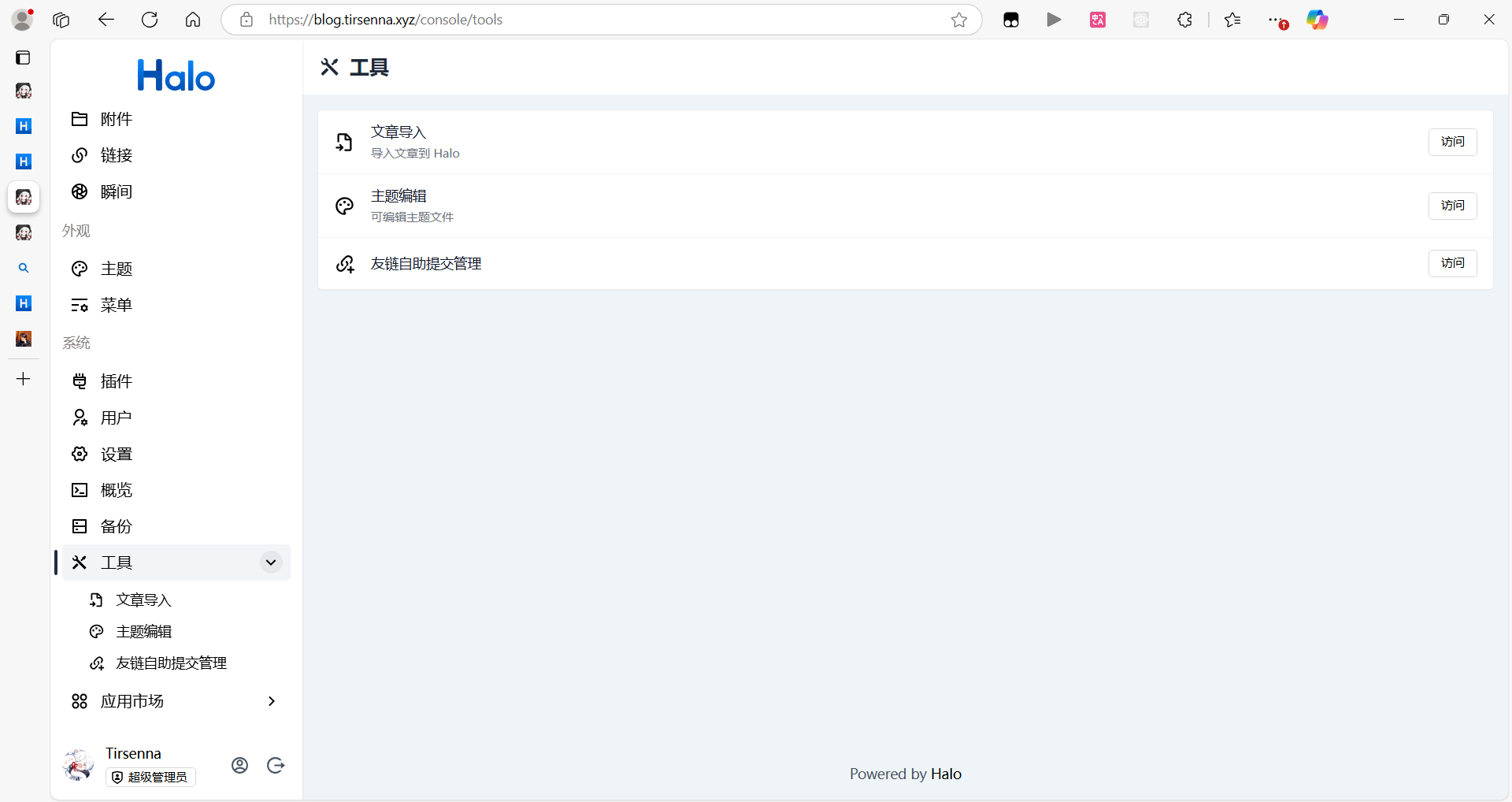Click browser extensions puzzle icon

pos(1184,20)
